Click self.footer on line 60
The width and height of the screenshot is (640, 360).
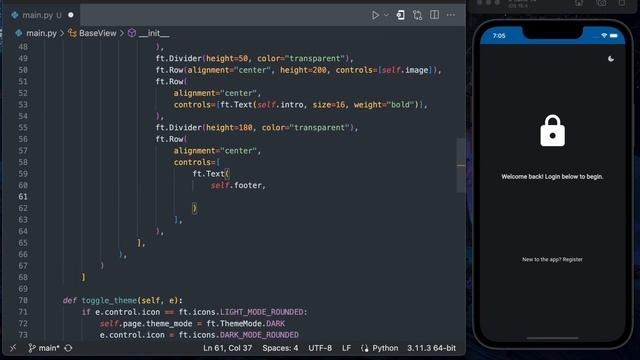[237, 185]
